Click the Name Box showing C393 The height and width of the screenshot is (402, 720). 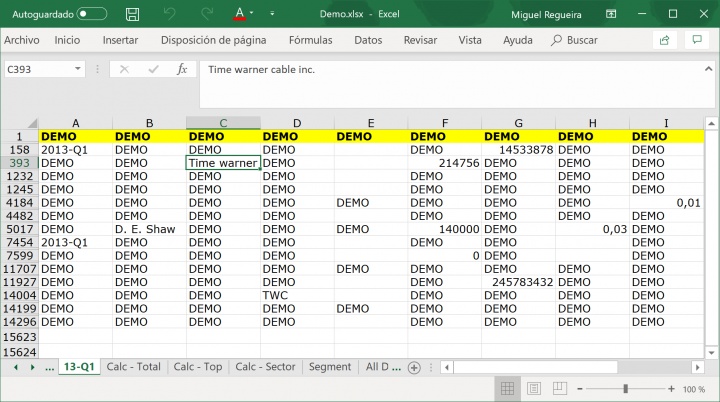pos(39,69)
